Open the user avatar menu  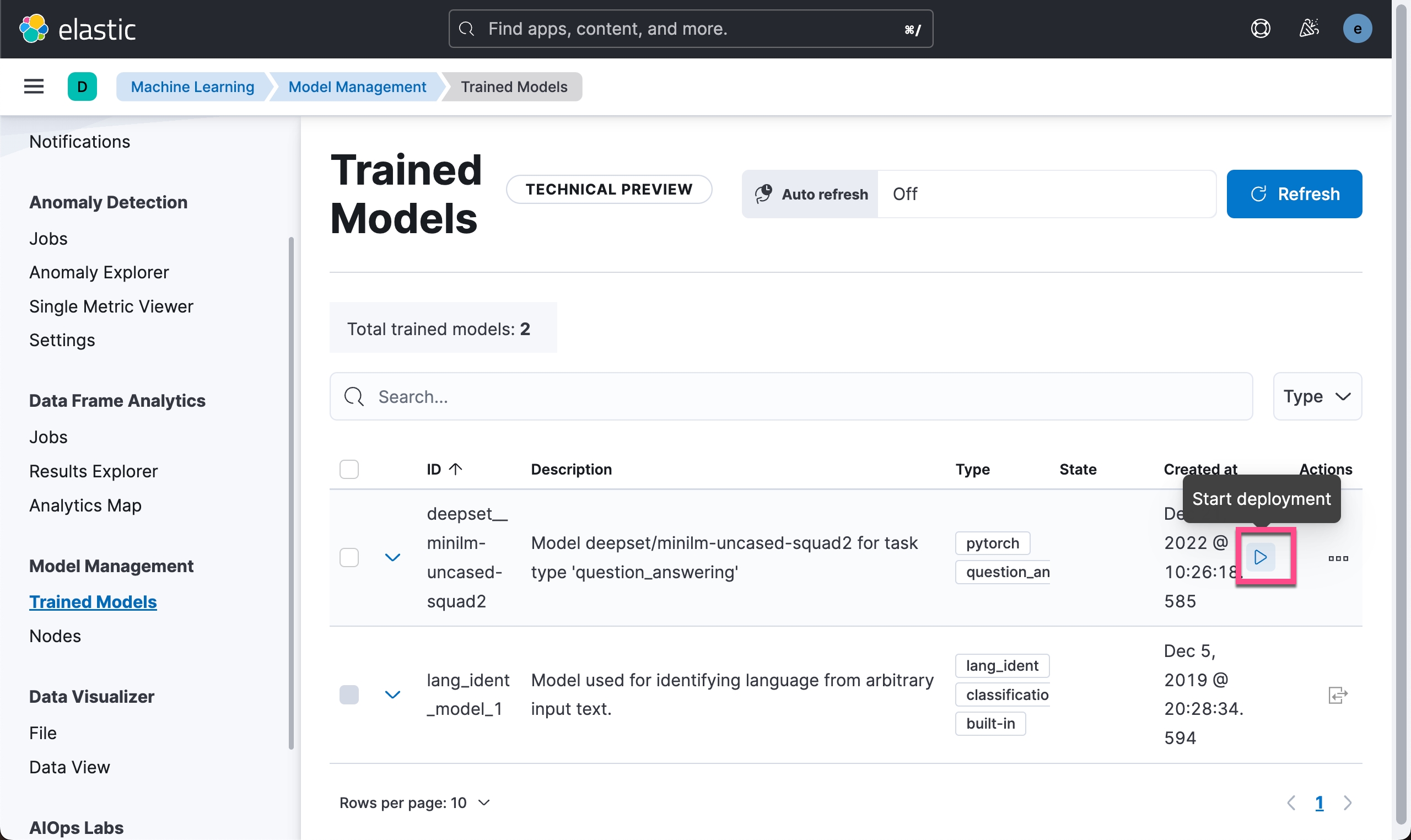point(1356,28)
